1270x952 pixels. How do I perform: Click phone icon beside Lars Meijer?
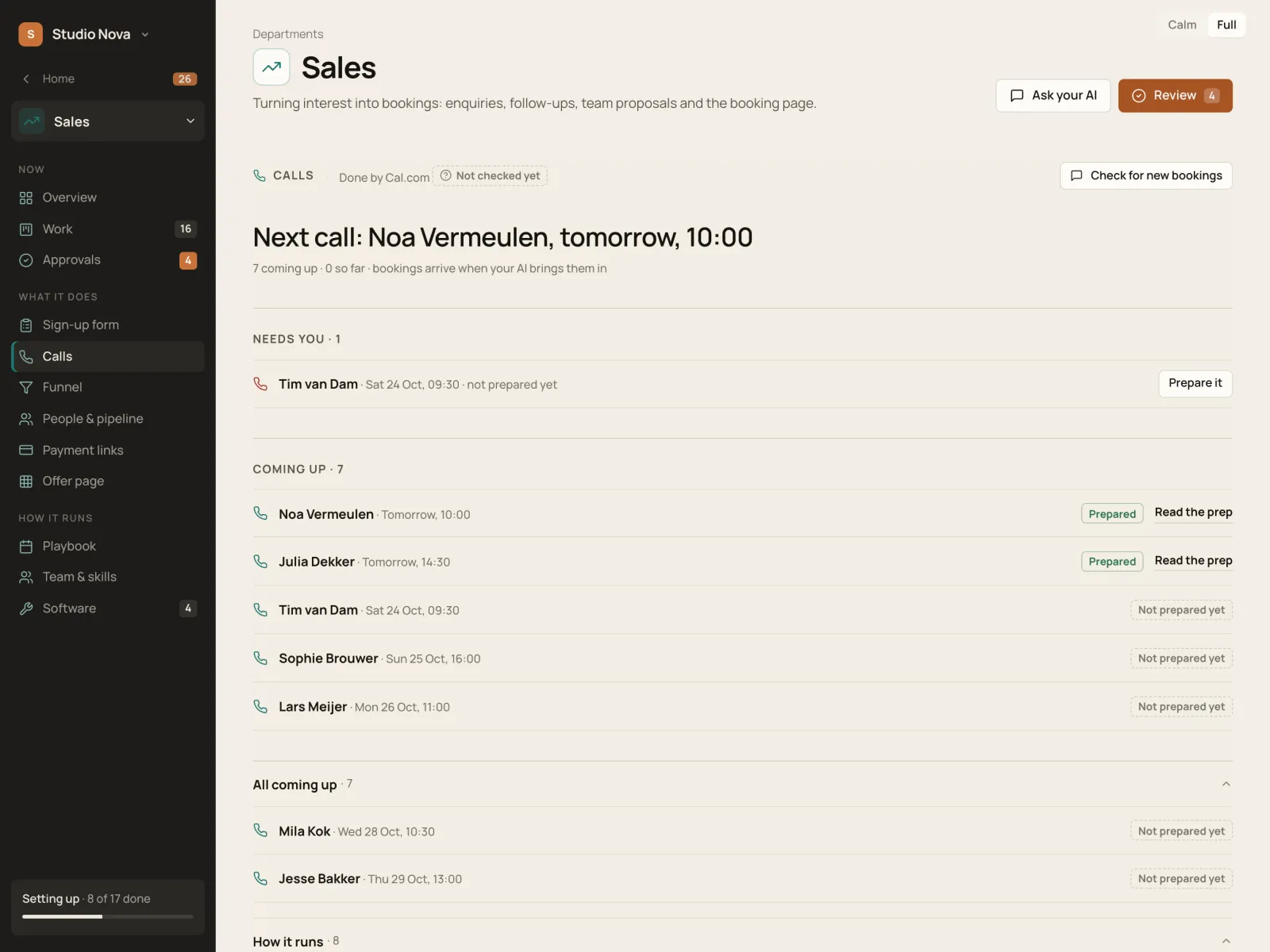260,706
